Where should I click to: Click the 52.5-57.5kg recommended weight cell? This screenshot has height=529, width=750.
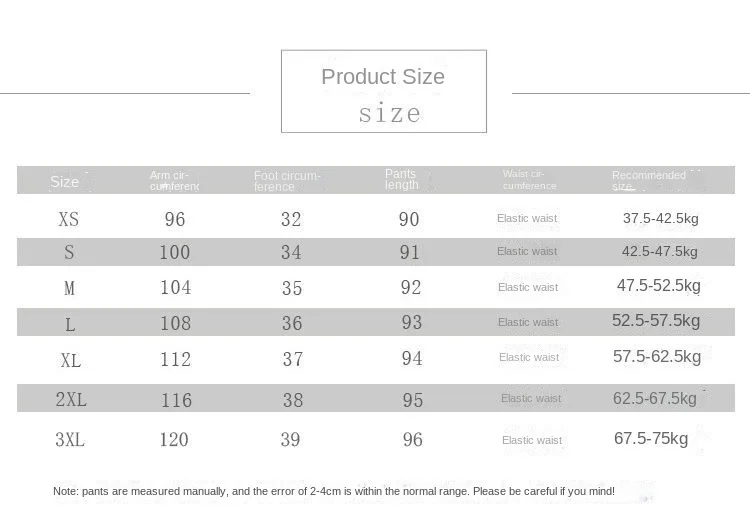(656, 320)
